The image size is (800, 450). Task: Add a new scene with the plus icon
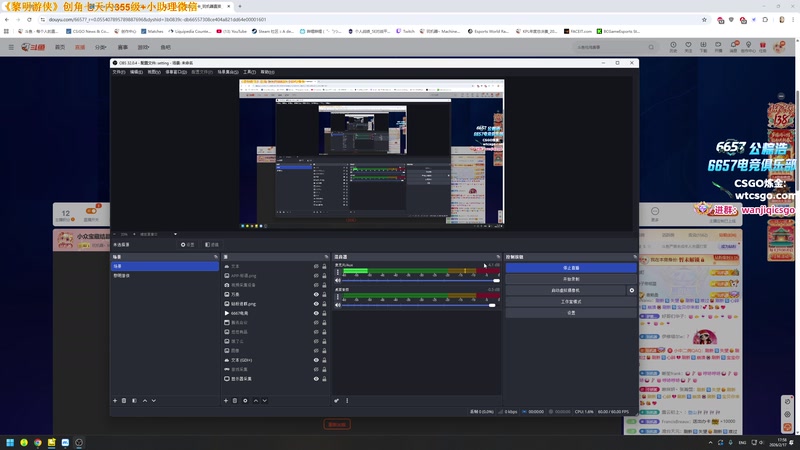click(115, 401)
